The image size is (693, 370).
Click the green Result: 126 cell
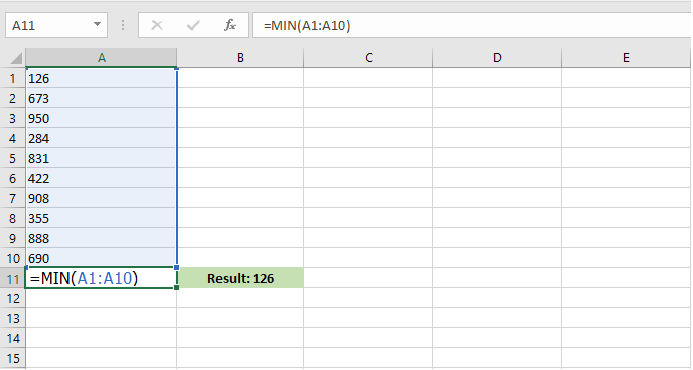click(240, 278)
